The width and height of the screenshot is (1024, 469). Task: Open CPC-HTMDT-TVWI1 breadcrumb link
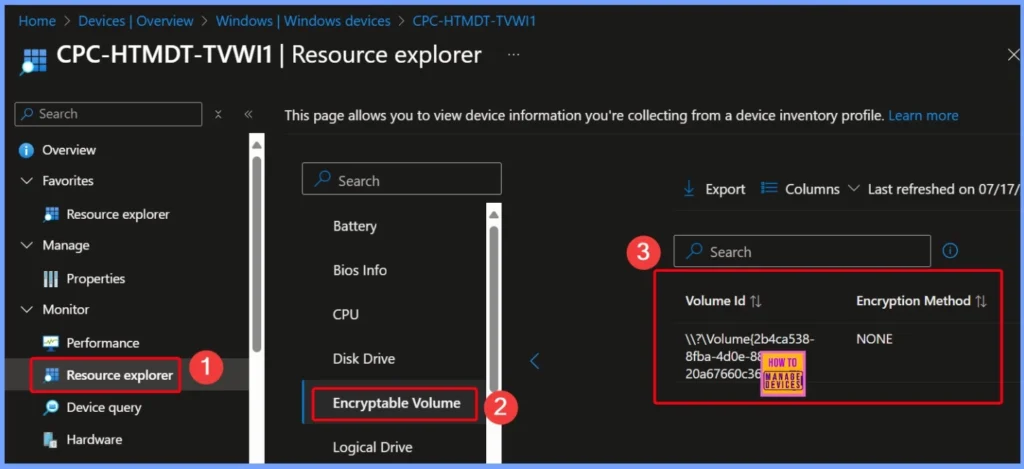474,21
